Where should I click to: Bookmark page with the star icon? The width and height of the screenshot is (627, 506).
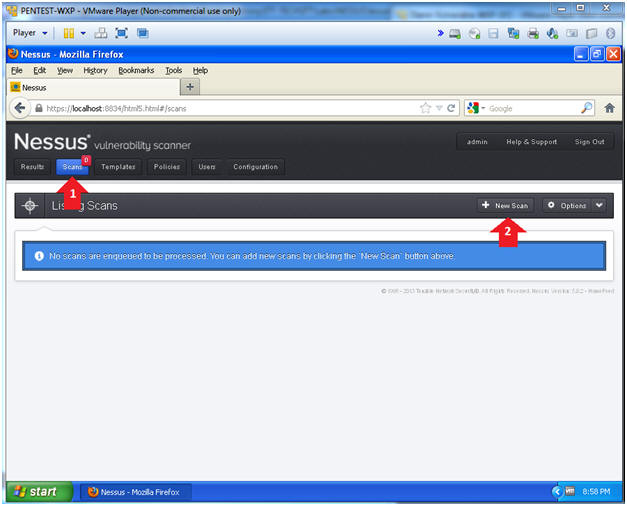click(425, 108)
